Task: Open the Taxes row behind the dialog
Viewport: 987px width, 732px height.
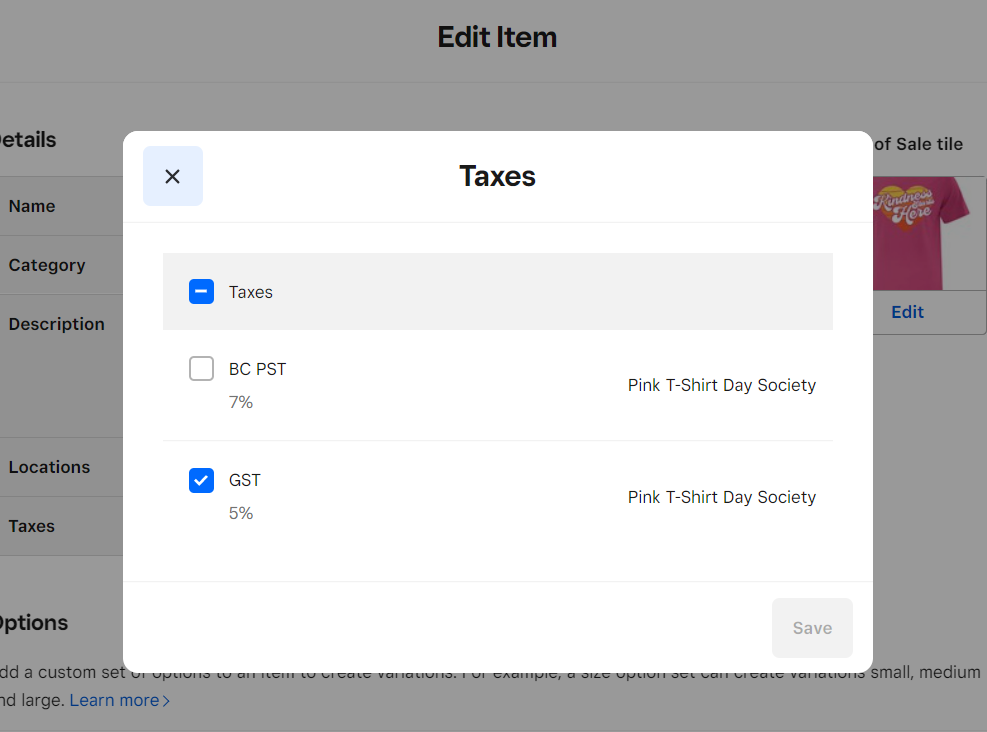Action: point(60,526)
